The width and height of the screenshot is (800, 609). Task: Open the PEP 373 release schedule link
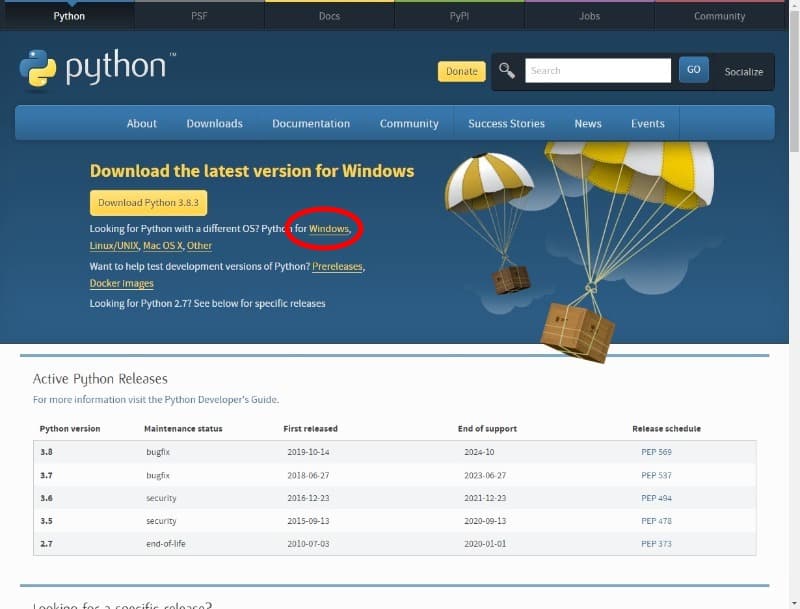tap(656, 544)
